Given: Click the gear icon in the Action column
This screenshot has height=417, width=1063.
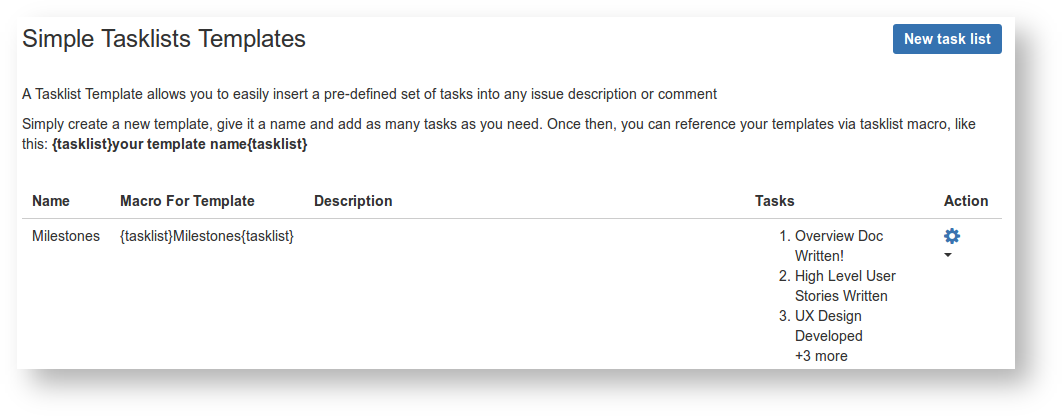Looking at the screenshot, I should pyautogui.click(x=952, y=236).
